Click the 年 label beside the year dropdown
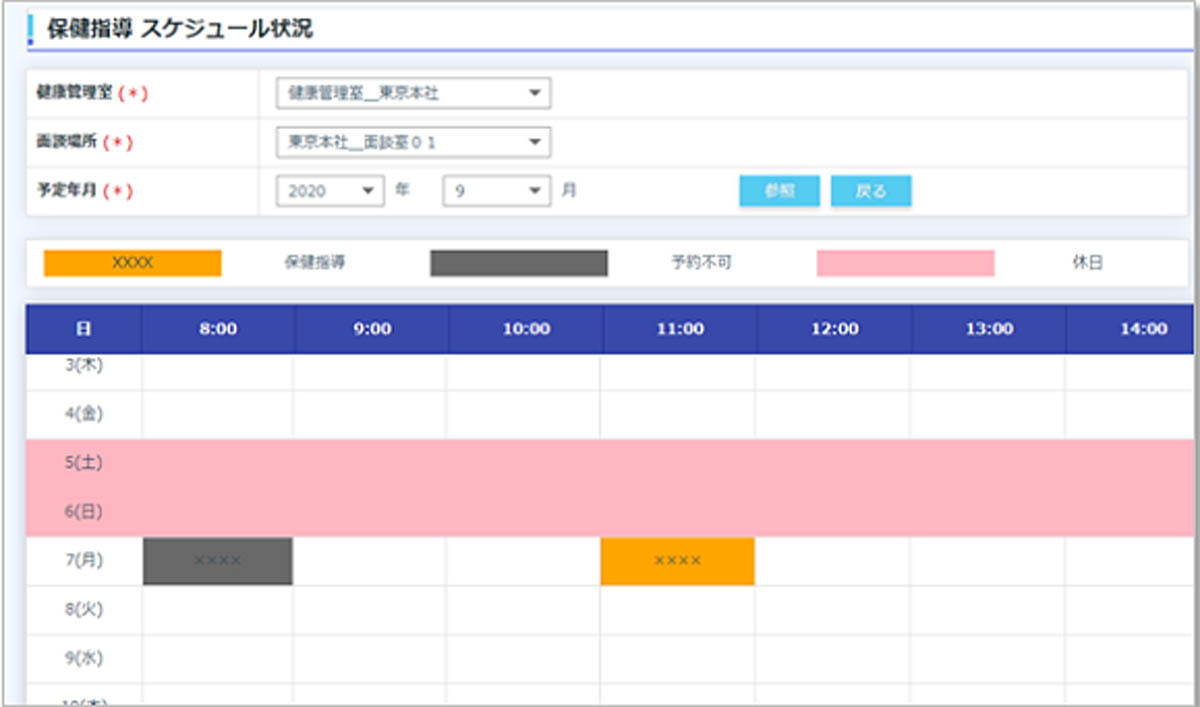Image resolution: width=1200 pixels, height=707 pixels. [x=402, y=190]
